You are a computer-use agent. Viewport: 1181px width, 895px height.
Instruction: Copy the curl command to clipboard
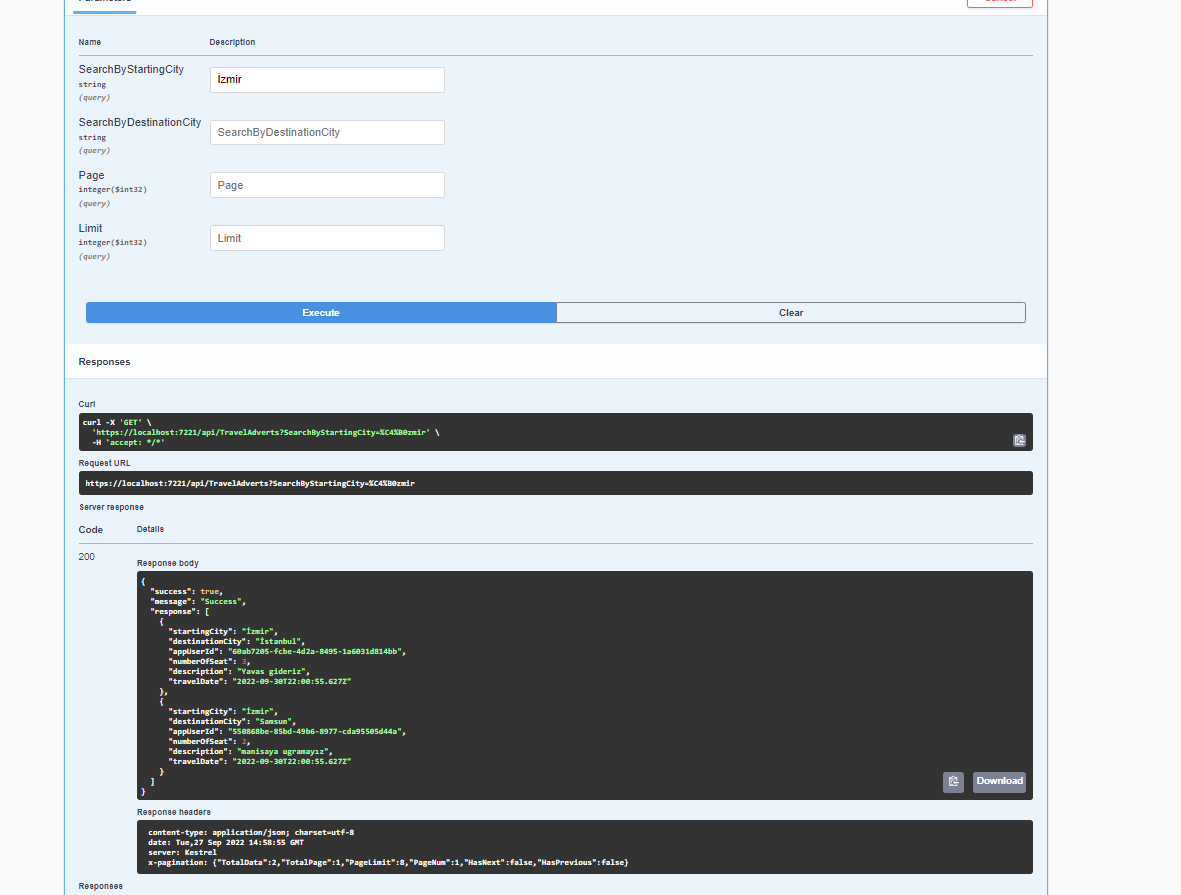tap(1018, 440)
